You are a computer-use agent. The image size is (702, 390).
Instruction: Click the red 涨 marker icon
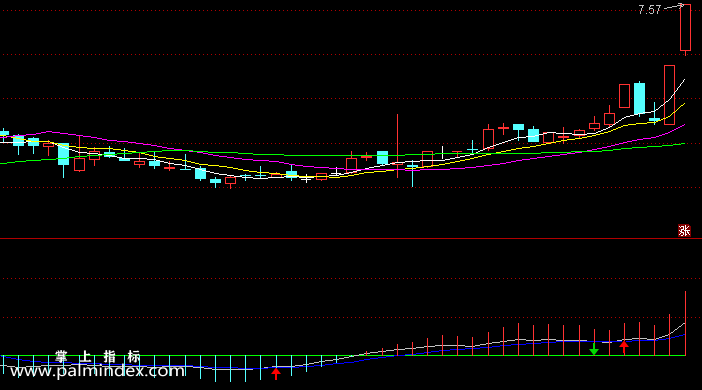tap(684, 231)
